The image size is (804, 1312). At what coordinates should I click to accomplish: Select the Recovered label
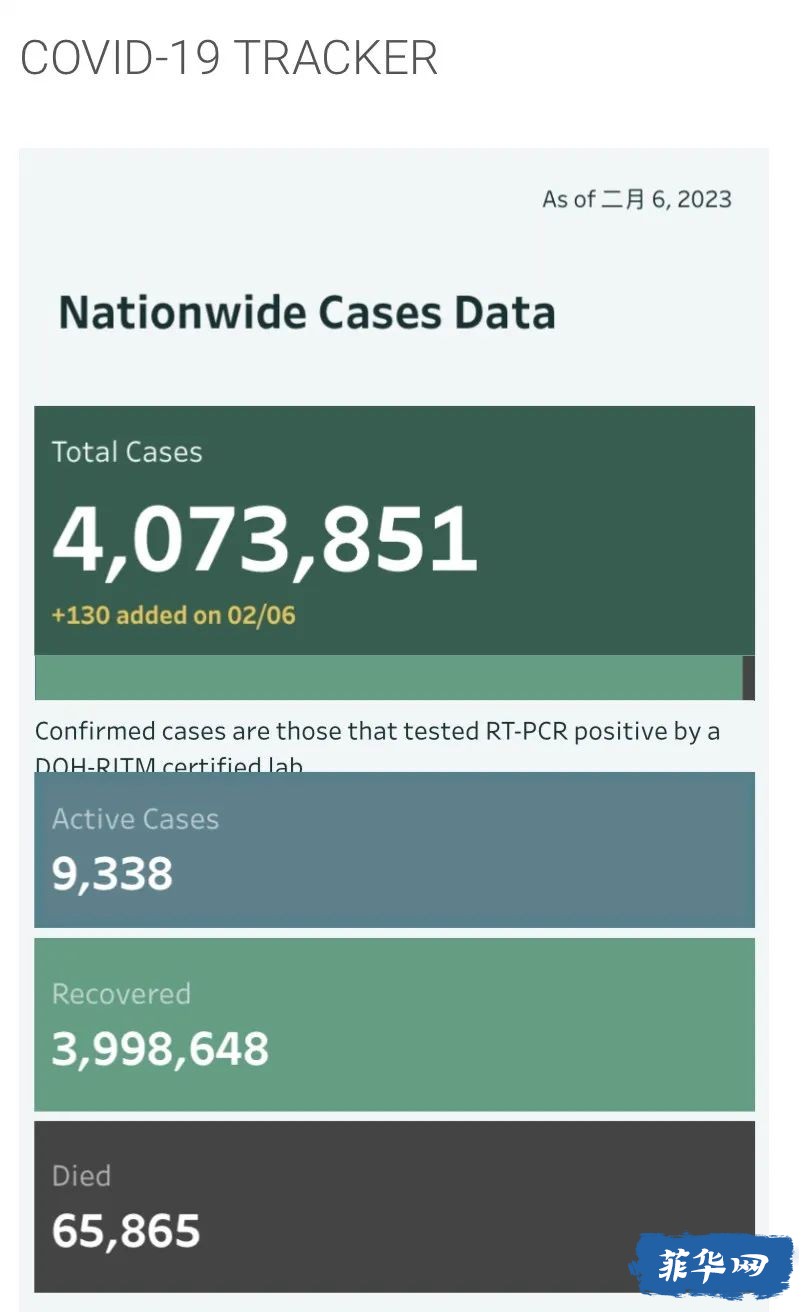pyautogui.click(x=121, y=994)
